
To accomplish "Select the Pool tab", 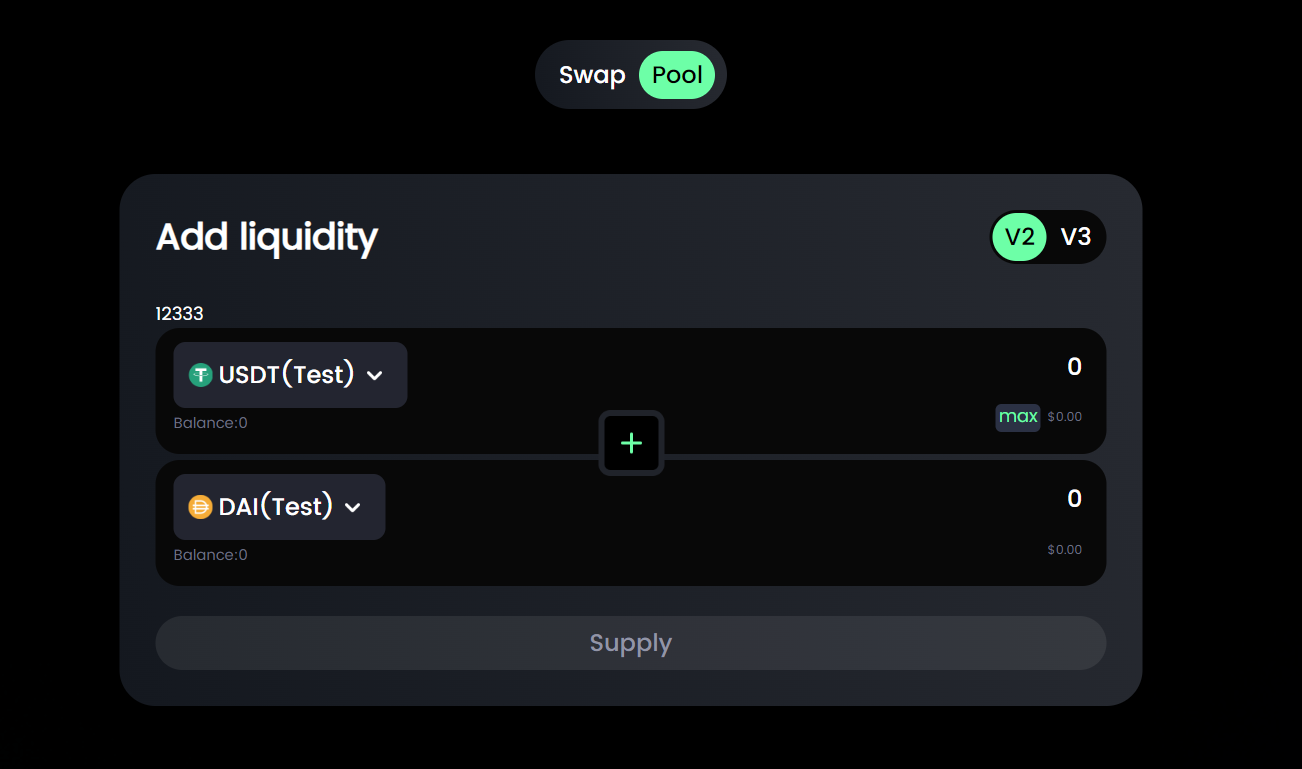I will (677, 75).
